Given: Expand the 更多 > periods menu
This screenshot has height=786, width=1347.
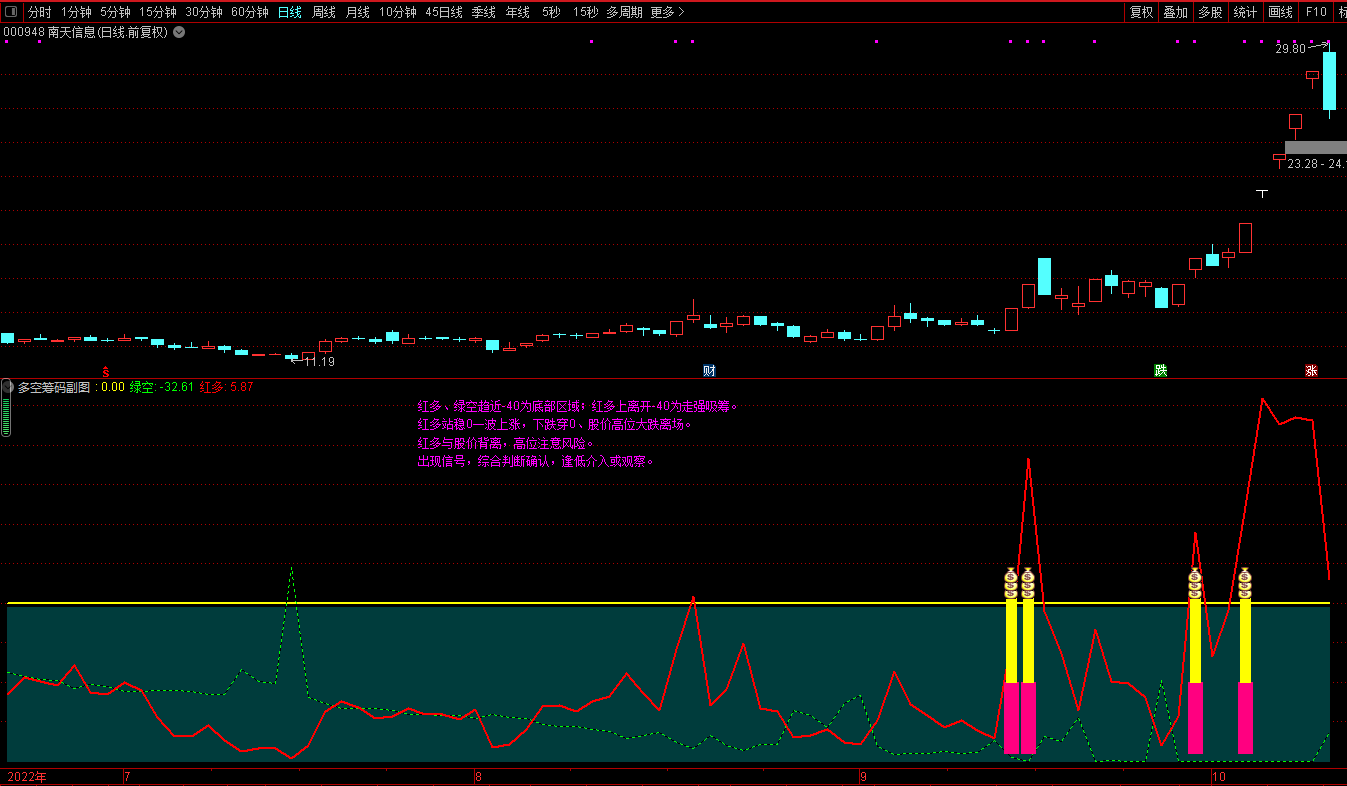Looking at the screenshot, I should click(667, 12).
